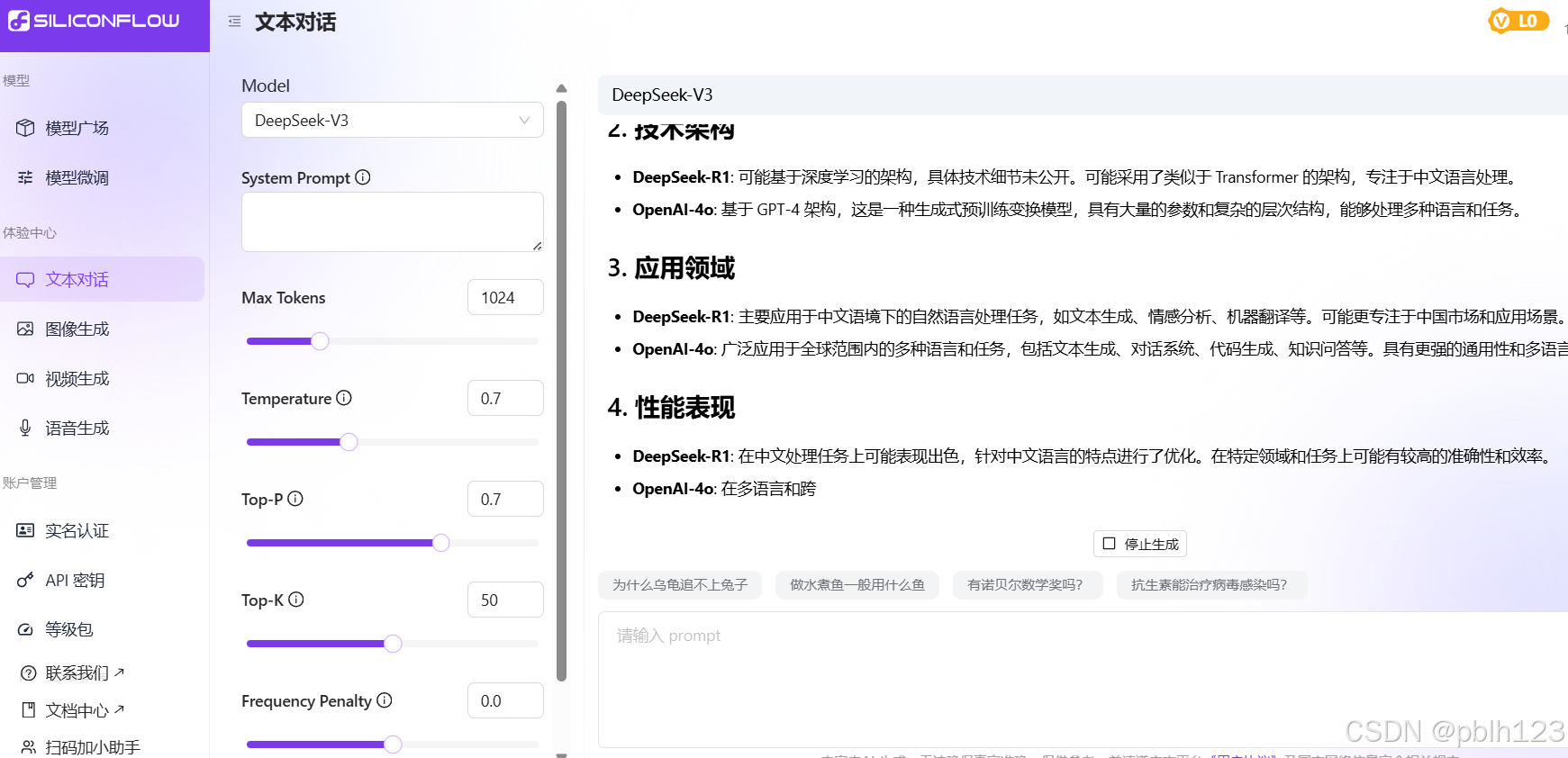The image size is (1568, 758).
Task: Follow the 文档中心 link
Action: 85,709
